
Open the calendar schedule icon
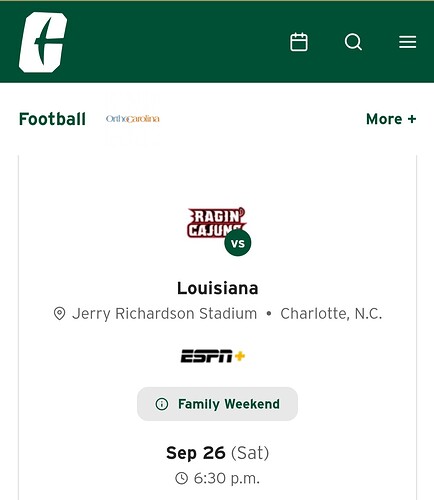(x=299, y=42)
